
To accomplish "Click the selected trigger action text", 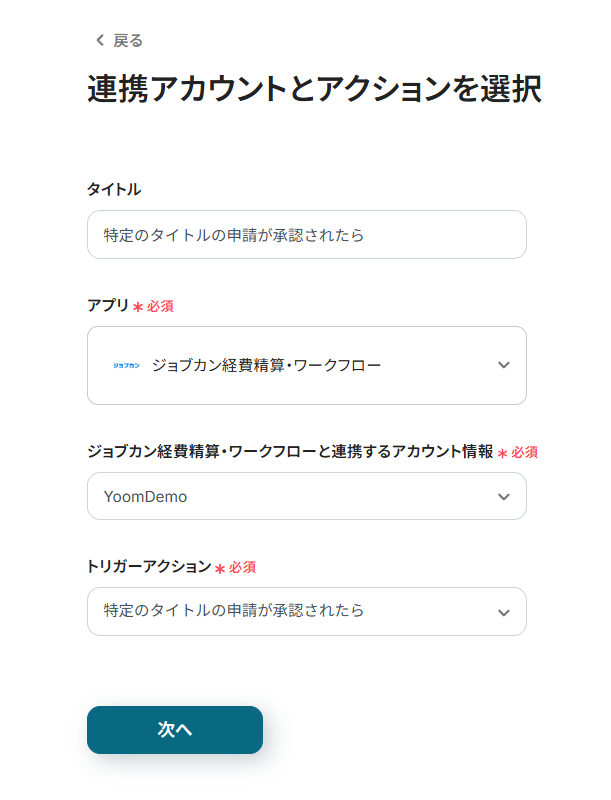I will pyautogui.click(x=234, y=611).
